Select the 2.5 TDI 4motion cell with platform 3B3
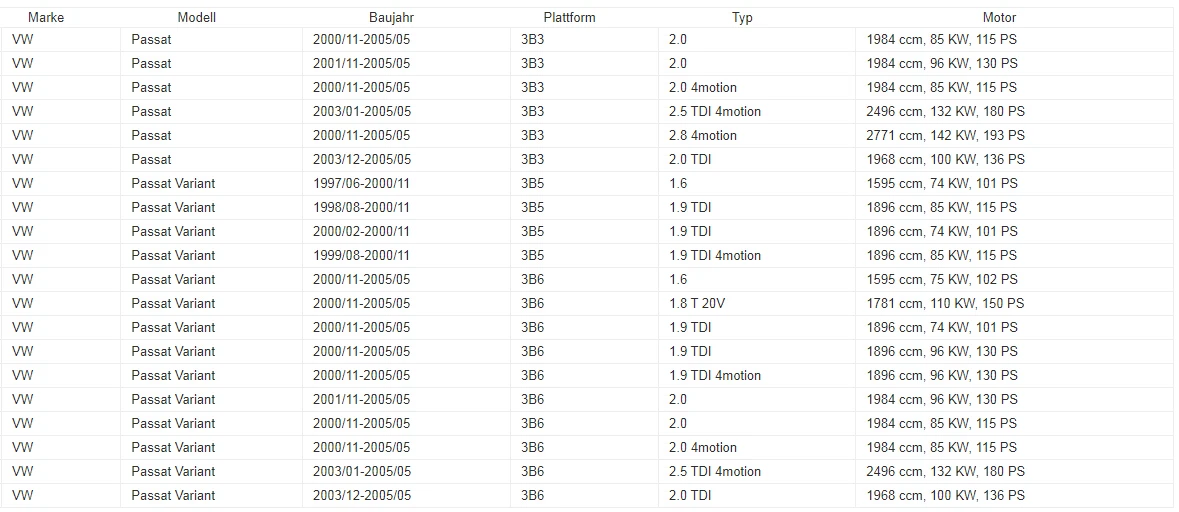This screenshot has height=512, width=1179. 757,111
